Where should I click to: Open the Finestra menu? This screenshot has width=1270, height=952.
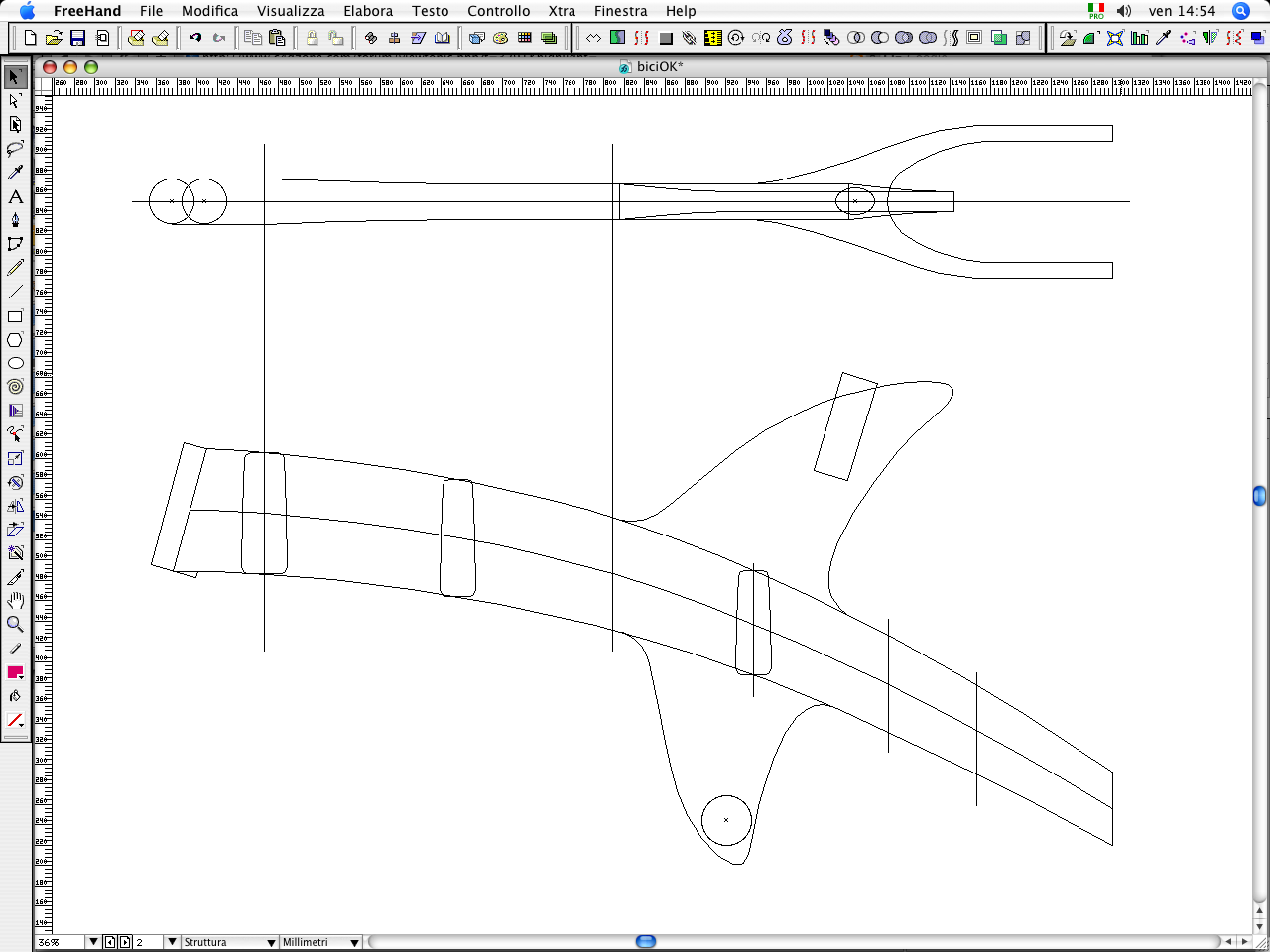(620, 11)
